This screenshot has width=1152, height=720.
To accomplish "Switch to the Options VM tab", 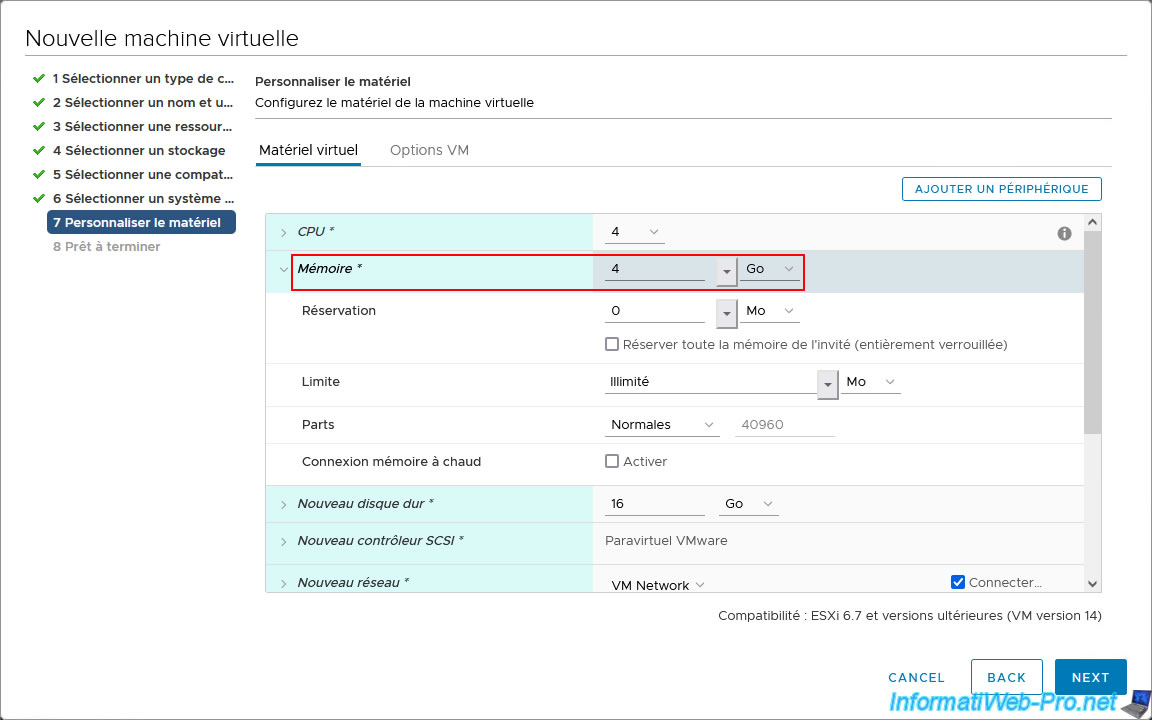I will 429,150.
